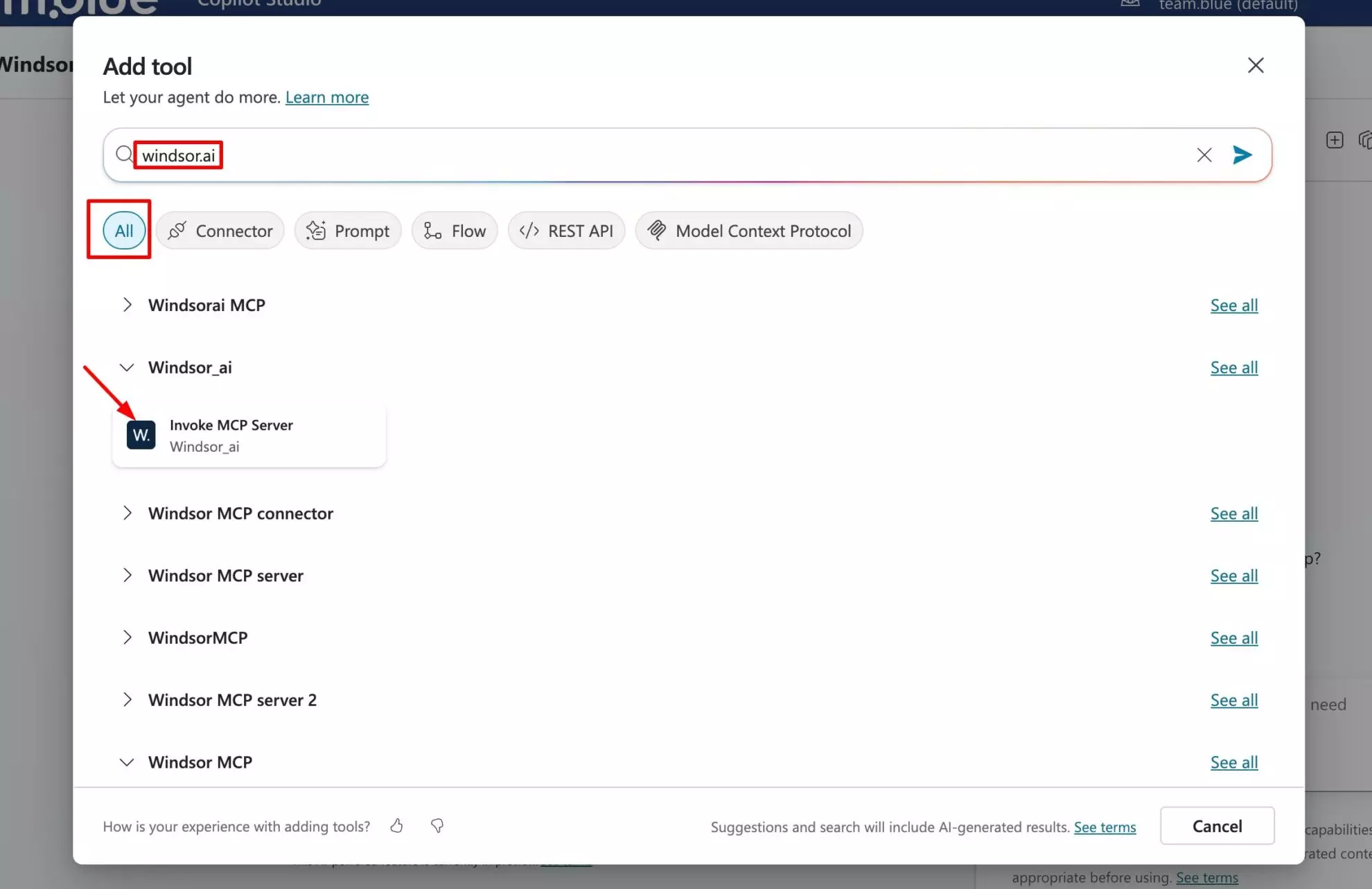Filter tools by Connector

[220, 231]
